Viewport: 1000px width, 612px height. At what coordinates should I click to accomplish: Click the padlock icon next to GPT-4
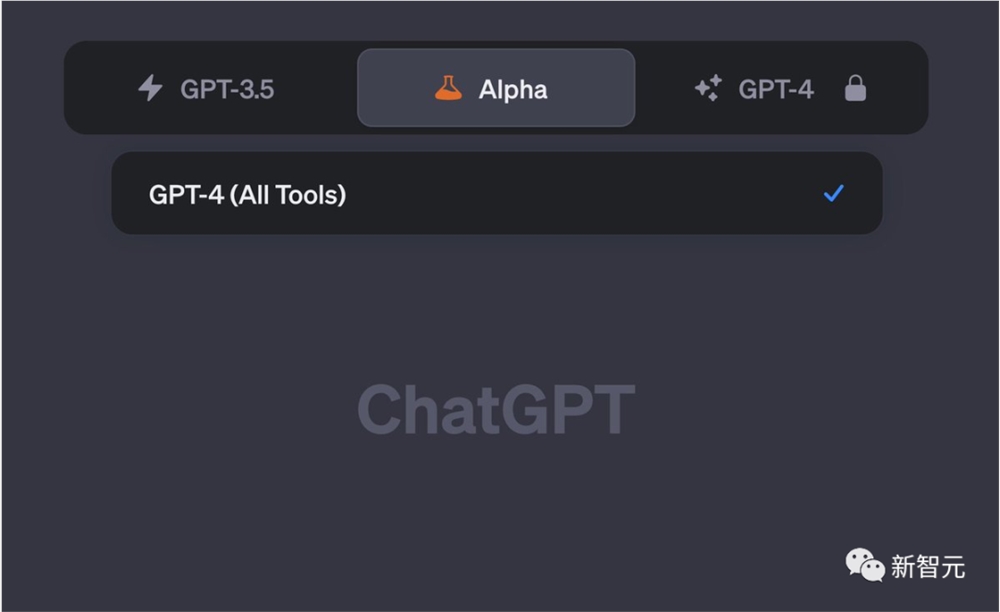(x=855, y=88)
